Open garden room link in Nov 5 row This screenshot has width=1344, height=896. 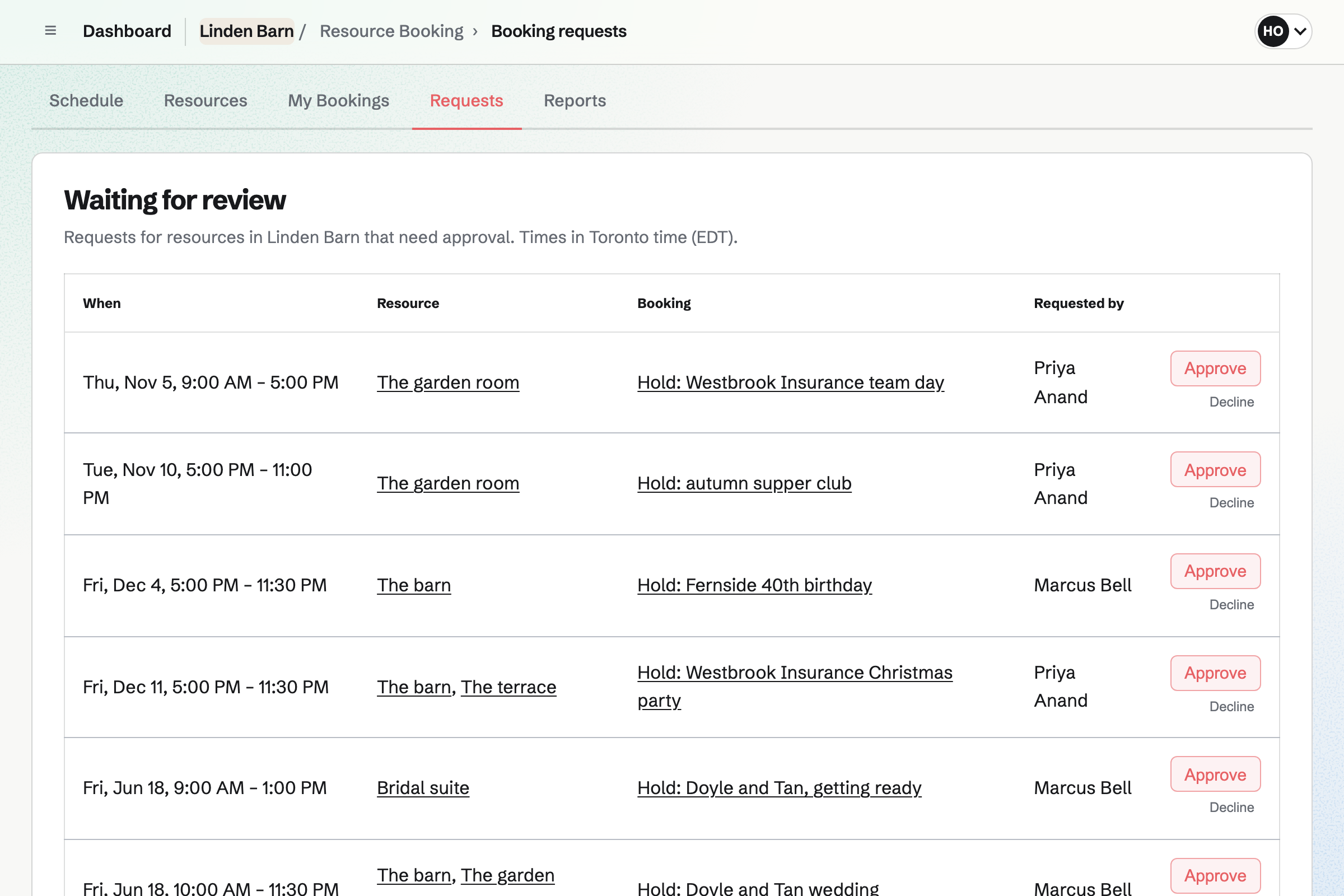[x=448, y=382]
